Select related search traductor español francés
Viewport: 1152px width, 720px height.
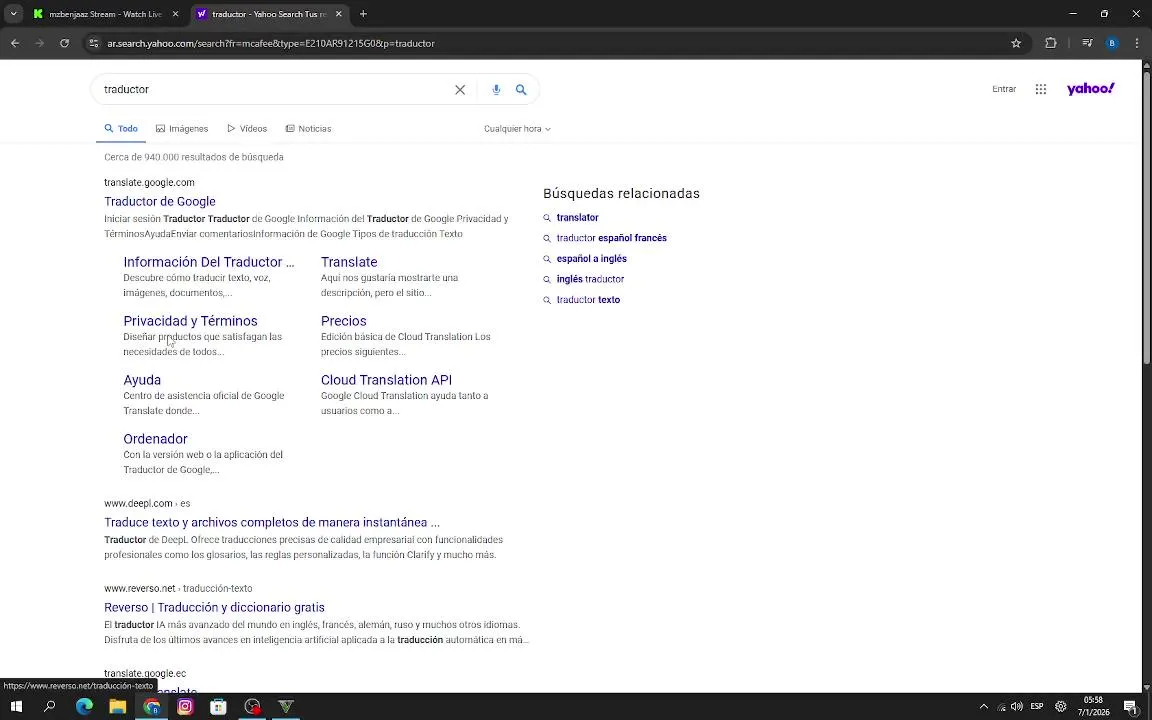611,238
